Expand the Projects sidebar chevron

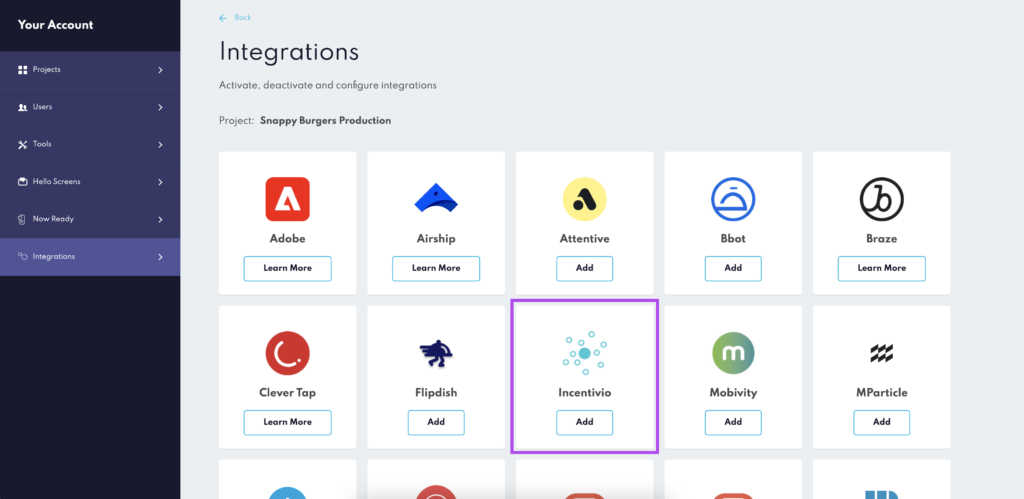pos(160,70)
